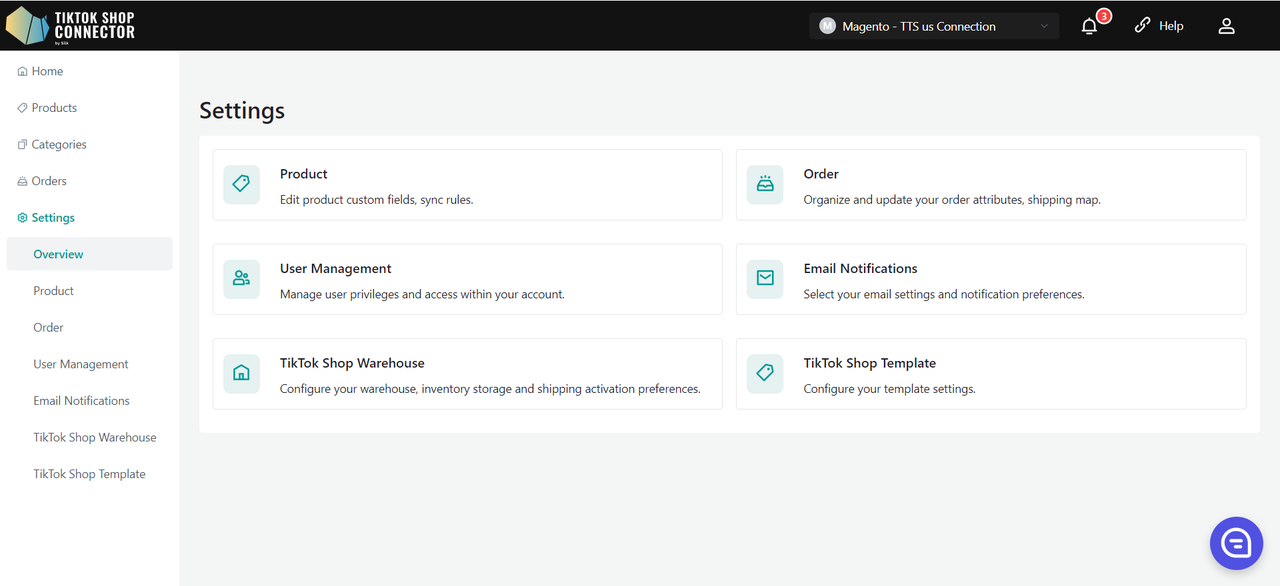Click the TikTok Shop Warehouse building icon

coord(241,374)
